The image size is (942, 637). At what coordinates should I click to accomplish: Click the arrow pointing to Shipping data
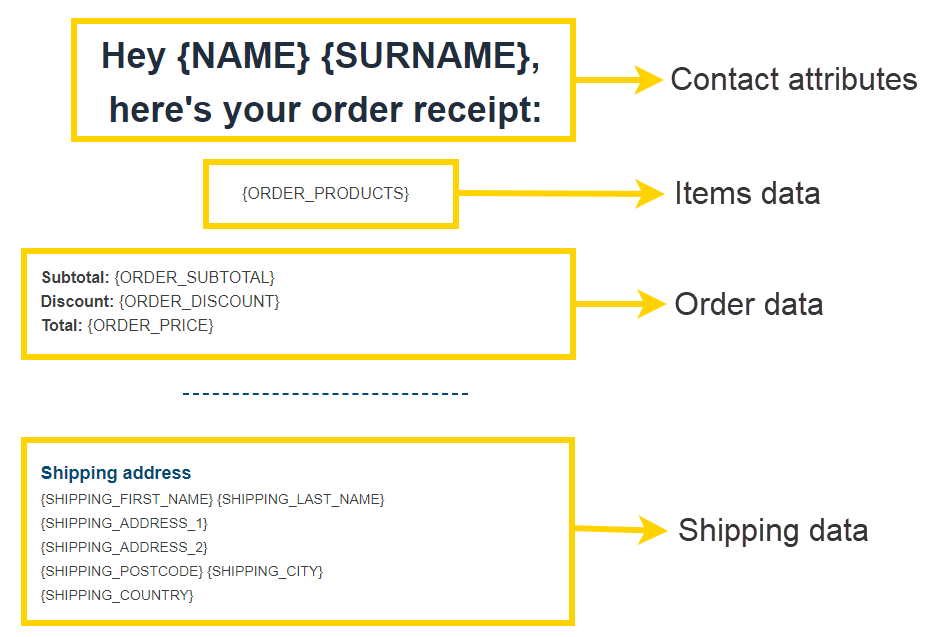[x=620, y=530]
